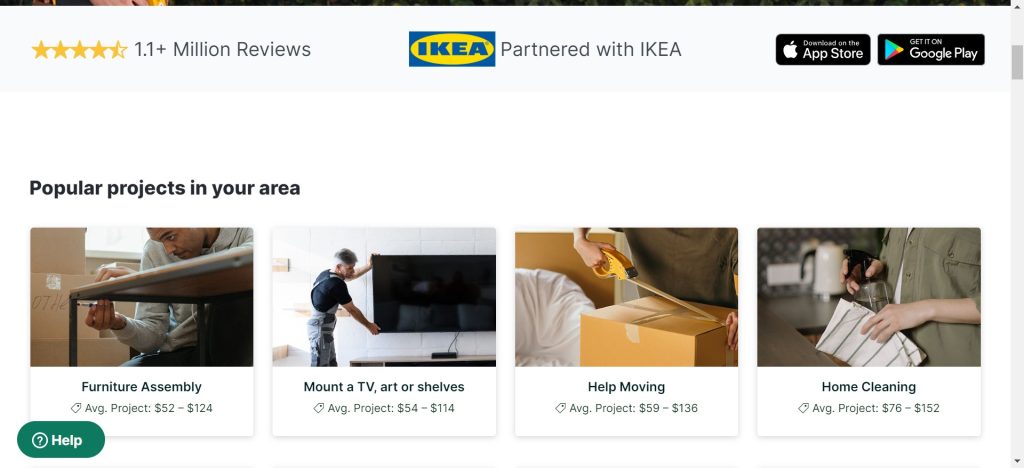The height and width of the screenshot is (468, 1024).
Task: Click the furniture assembly photo thumbnail
Action: click(x=142, y=297)
